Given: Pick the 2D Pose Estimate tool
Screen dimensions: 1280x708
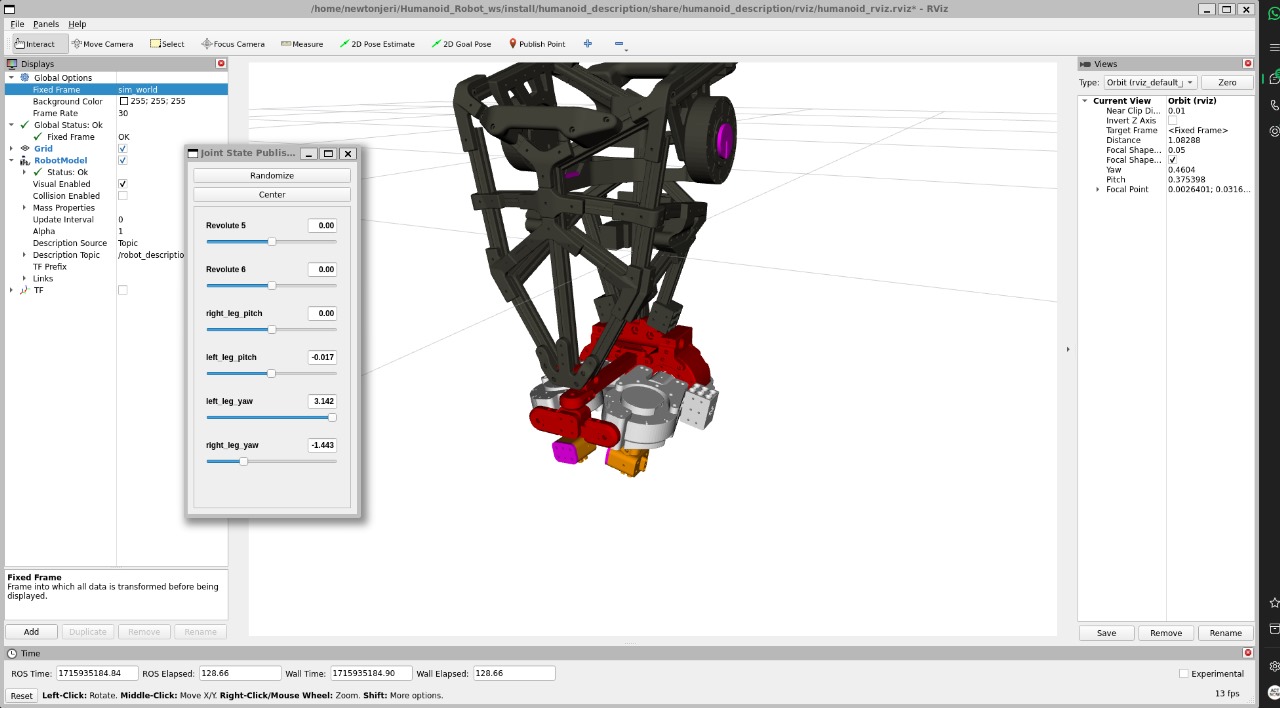Looking at the screenshot, I should click(x=377, y=44).
